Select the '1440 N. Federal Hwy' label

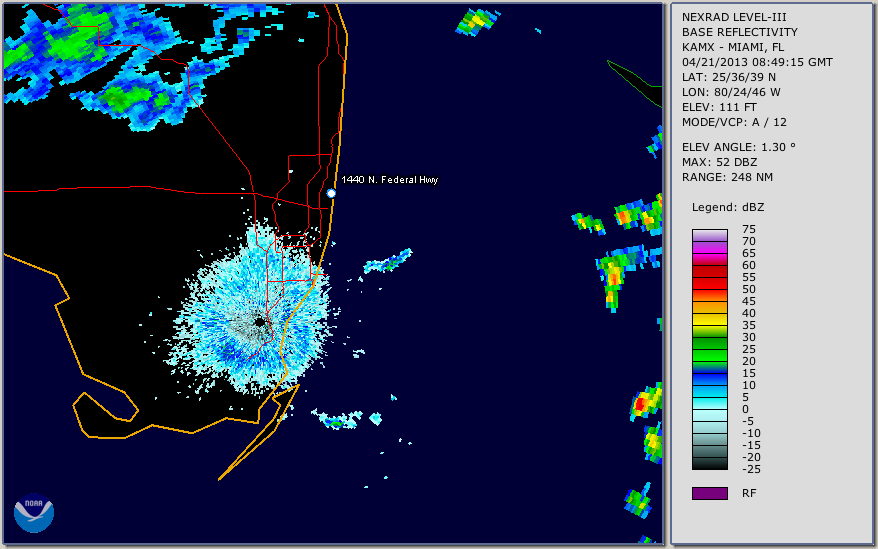pos(390,179)
